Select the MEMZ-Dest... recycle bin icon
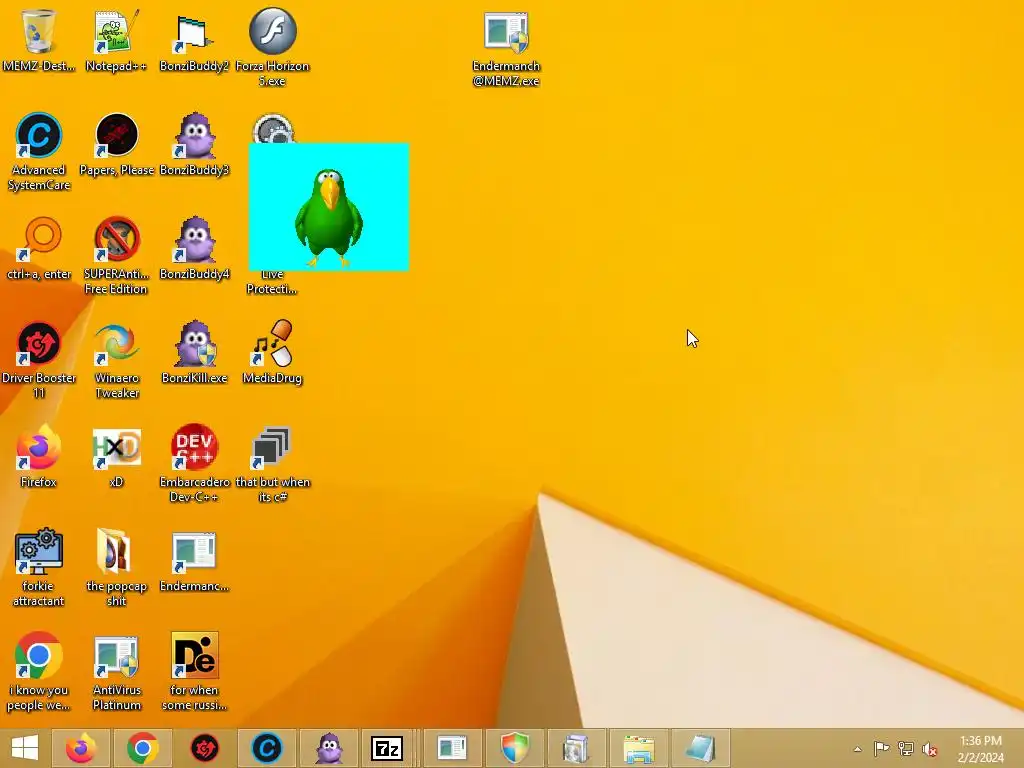 [x=39, y=40]
